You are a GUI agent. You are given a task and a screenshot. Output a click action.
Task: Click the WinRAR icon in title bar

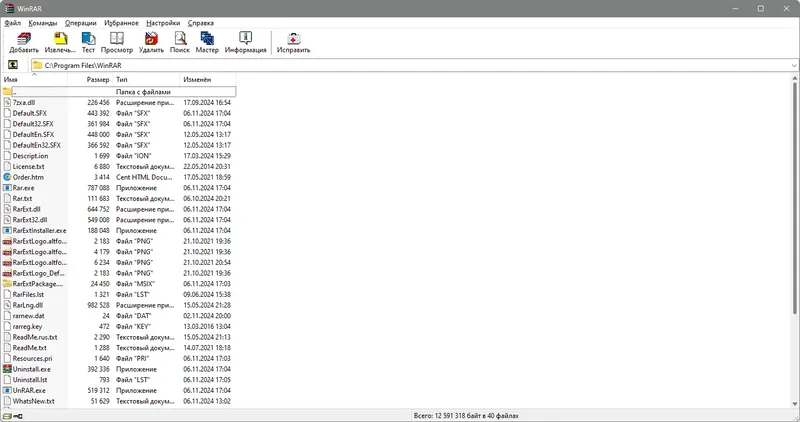[9, 8]
